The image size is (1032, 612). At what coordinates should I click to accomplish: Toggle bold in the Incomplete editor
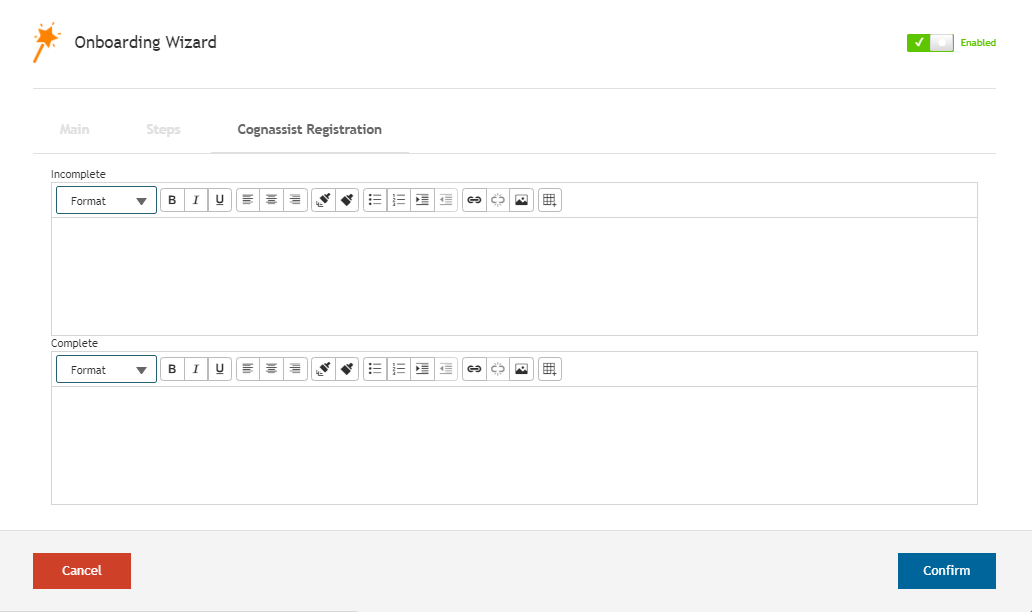[172, 200]
